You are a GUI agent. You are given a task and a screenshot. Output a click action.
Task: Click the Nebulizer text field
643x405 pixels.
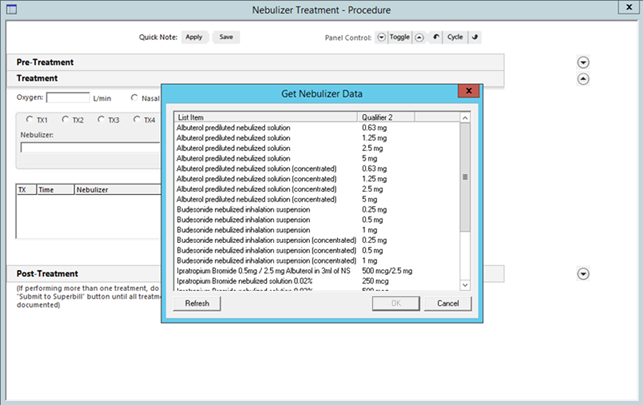pos(90,148)
